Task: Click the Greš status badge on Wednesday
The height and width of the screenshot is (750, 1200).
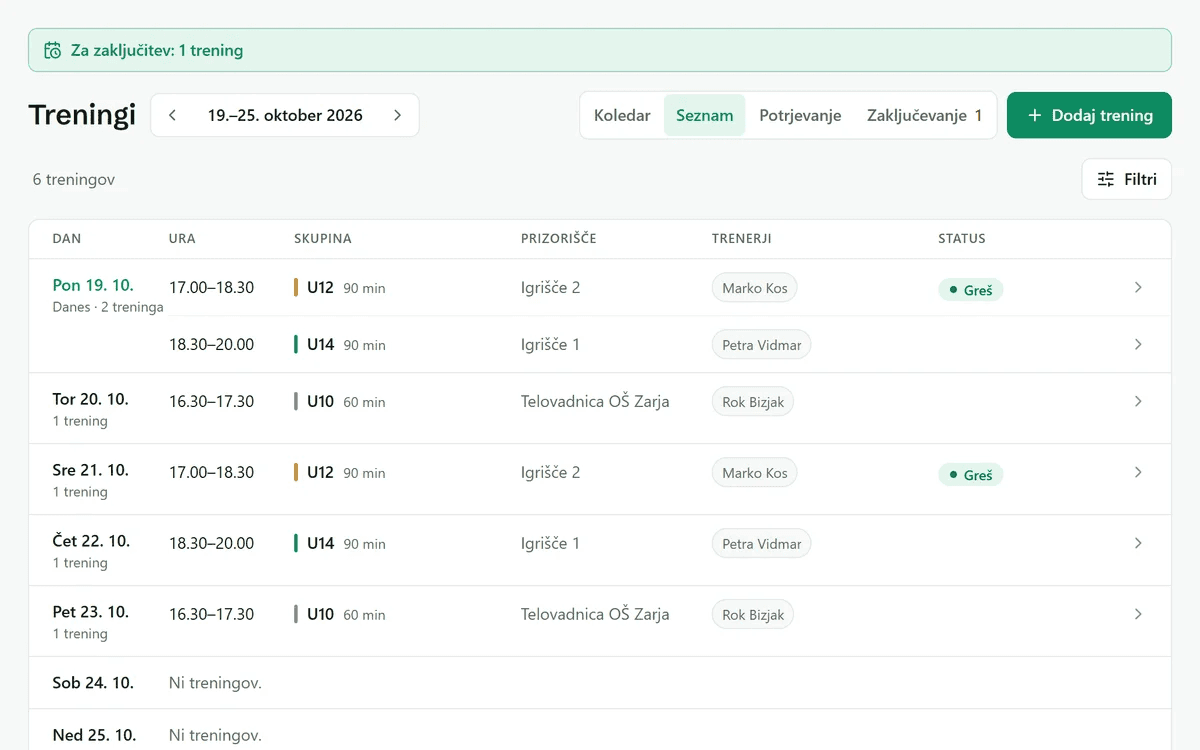Action: click(970, 475)
